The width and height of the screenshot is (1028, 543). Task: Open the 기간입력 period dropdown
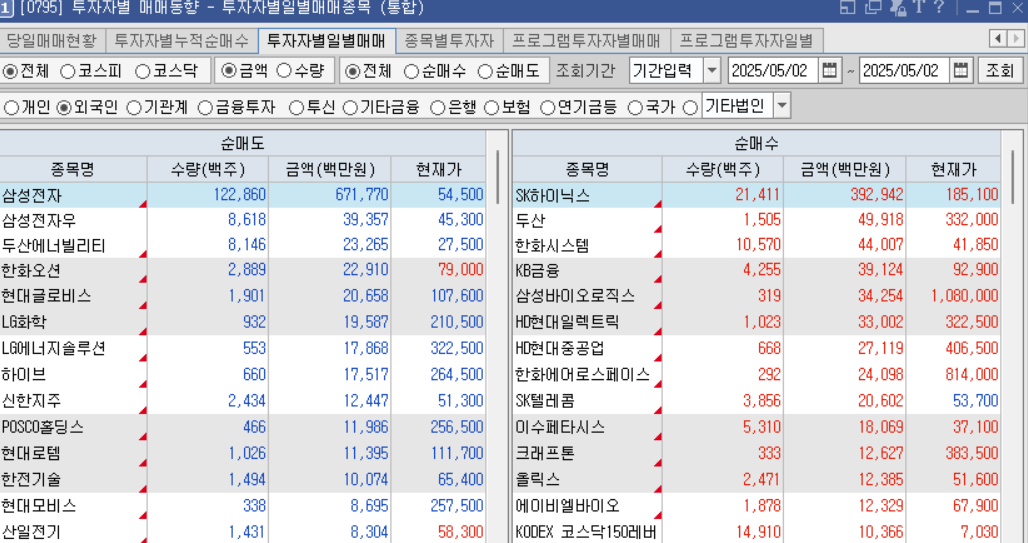(x=712, y=71)
